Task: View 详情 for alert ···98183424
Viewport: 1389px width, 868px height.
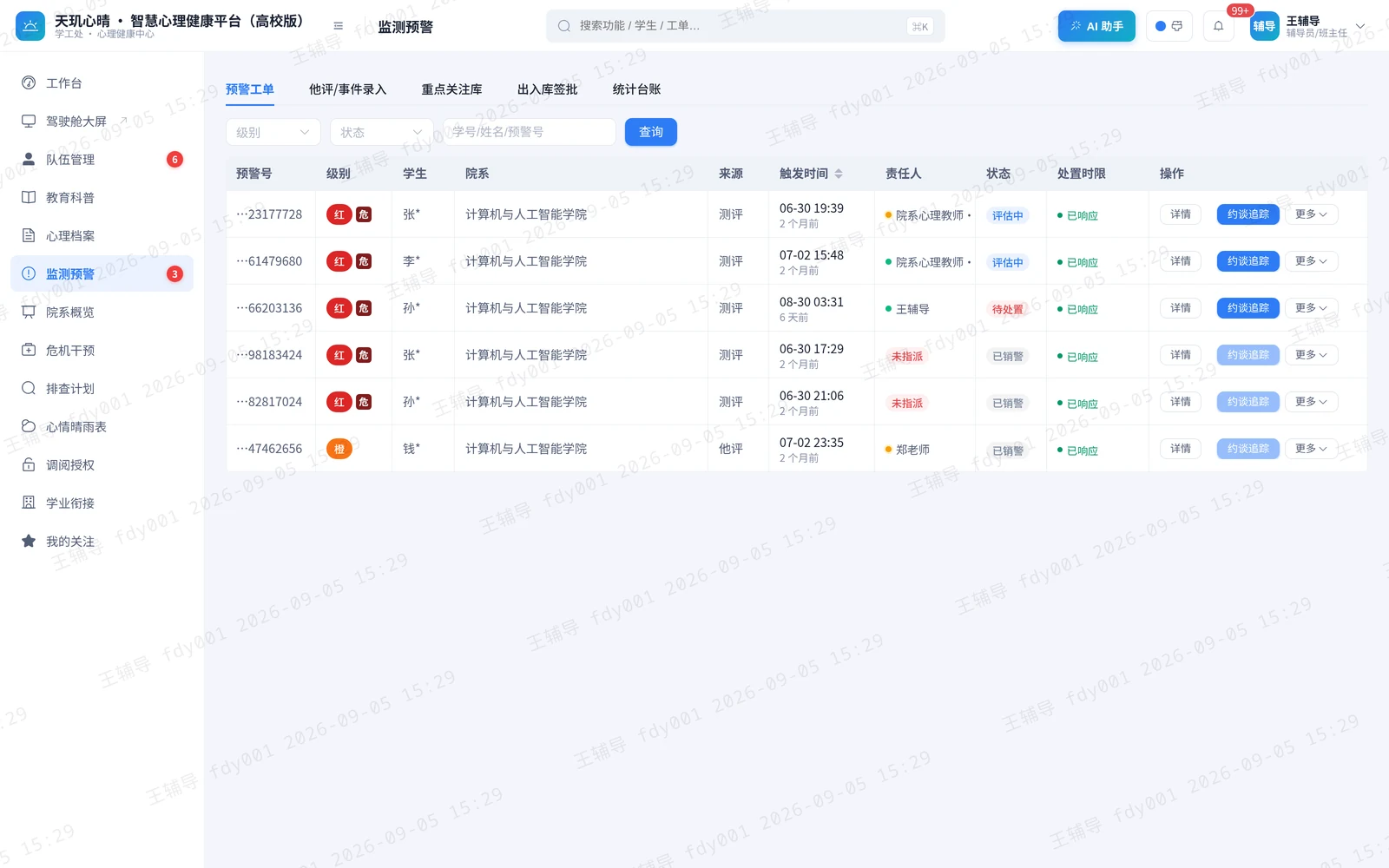Action: click(x=1181, y=355)
